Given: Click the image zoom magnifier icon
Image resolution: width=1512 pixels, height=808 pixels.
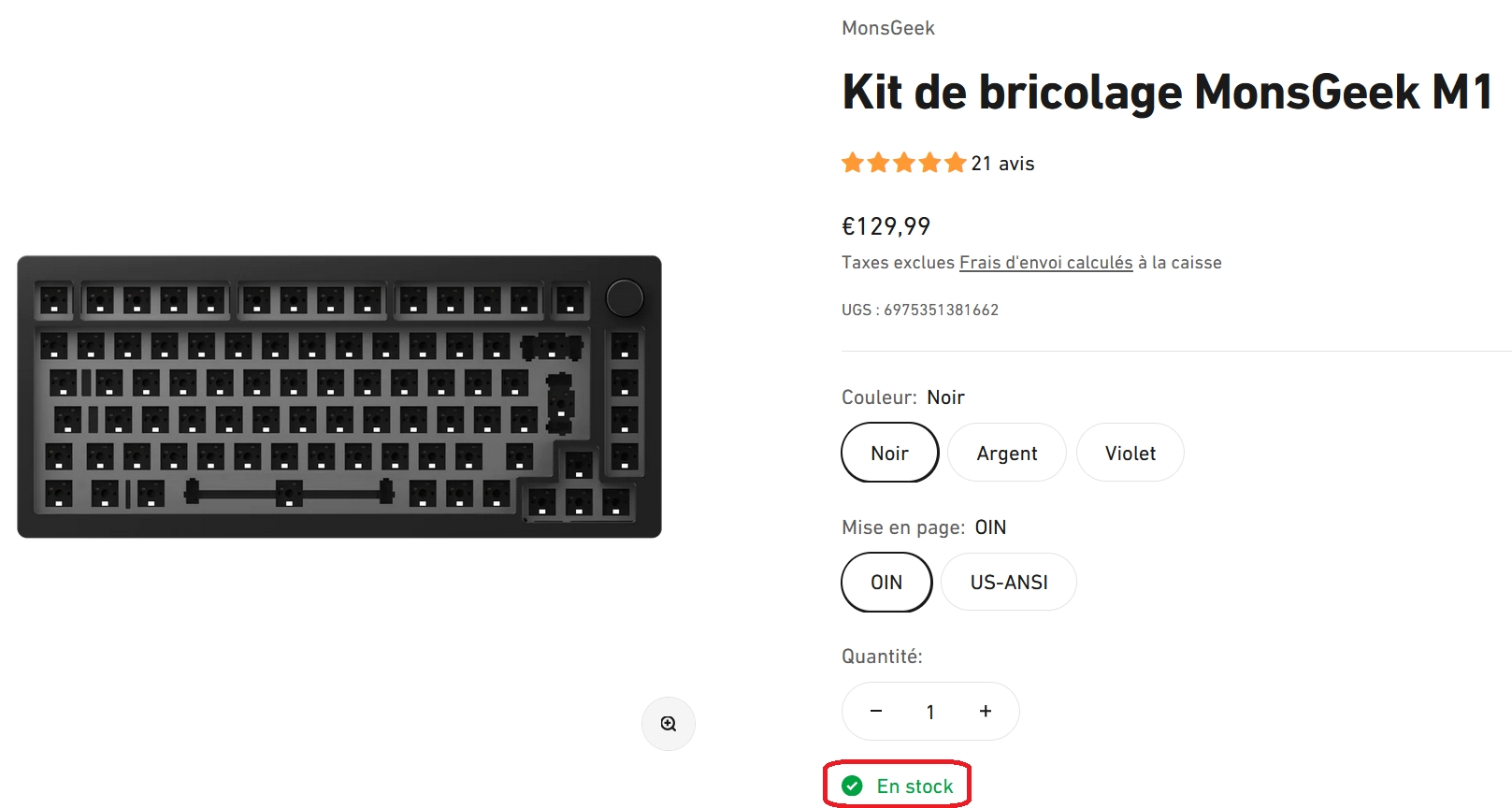Looking at the screenshot, I should tap(669, 724).
